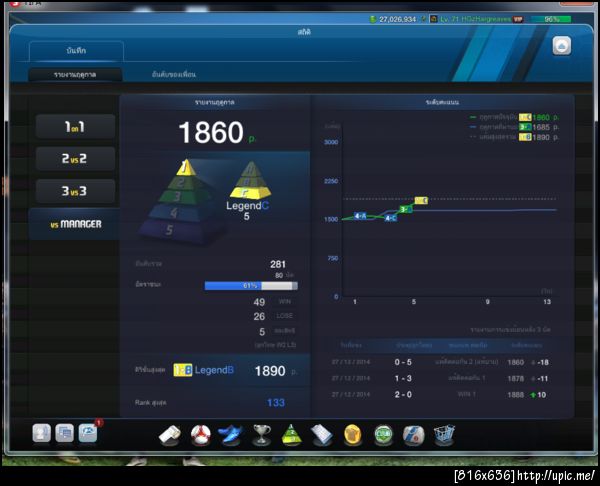Click the 1860 current points score

211,132
